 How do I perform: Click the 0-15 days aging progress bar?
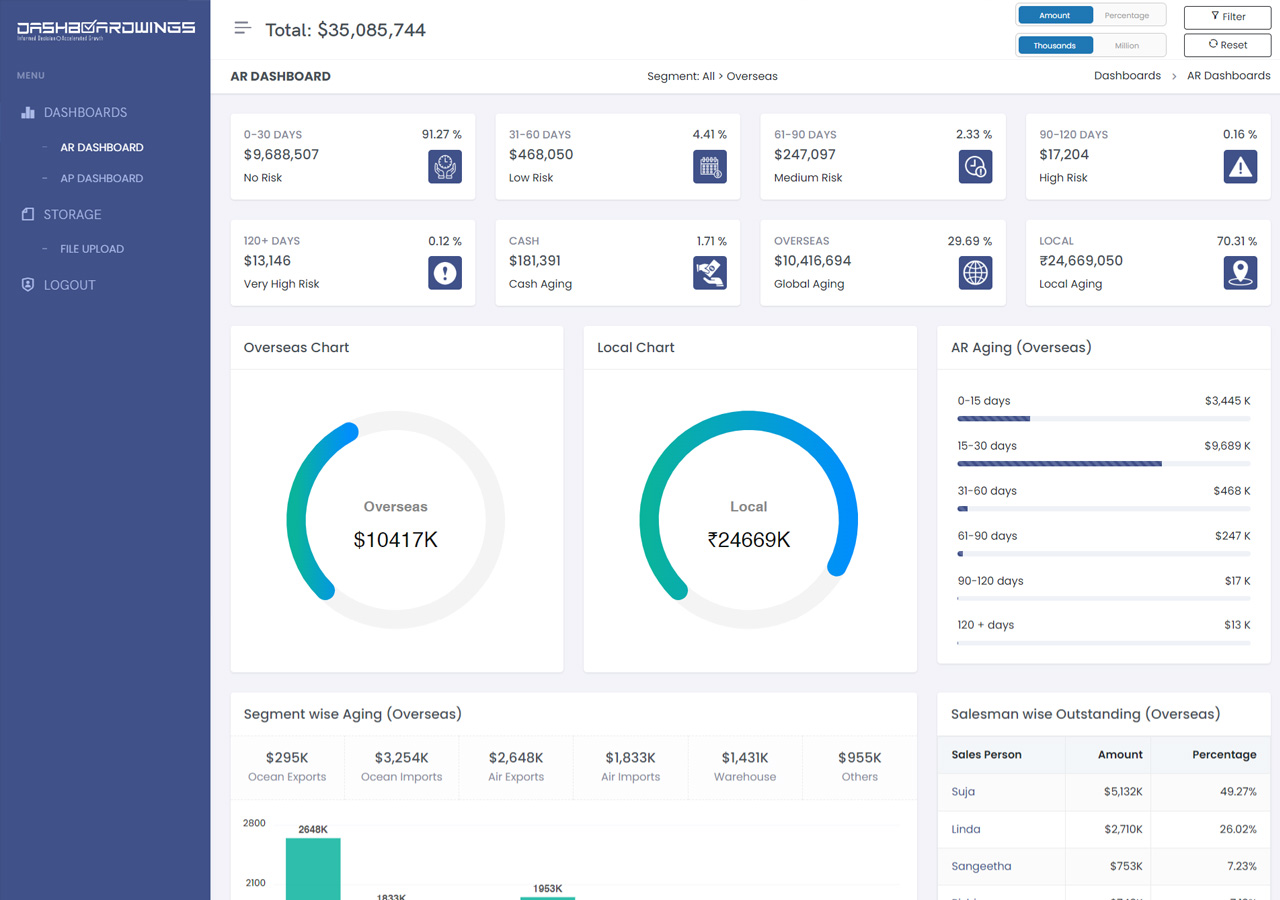coord(1104,418)
